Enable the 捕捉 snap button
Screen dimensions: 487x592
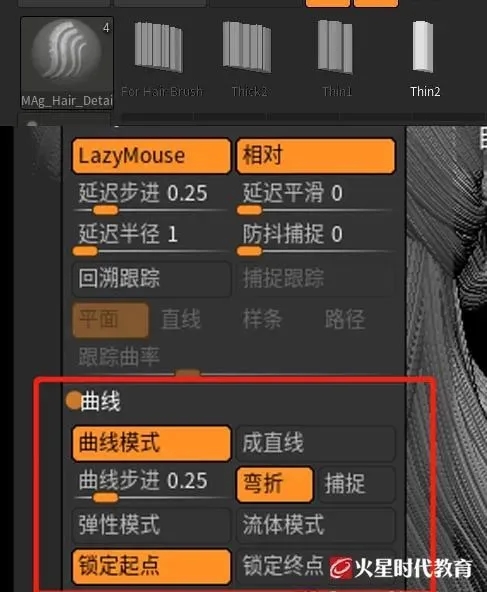357,484
